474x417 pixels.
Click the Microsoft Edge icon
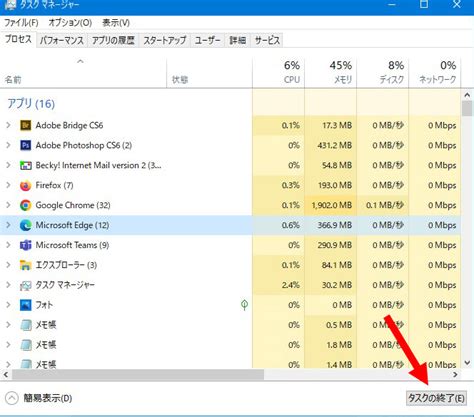coord(26,225)
